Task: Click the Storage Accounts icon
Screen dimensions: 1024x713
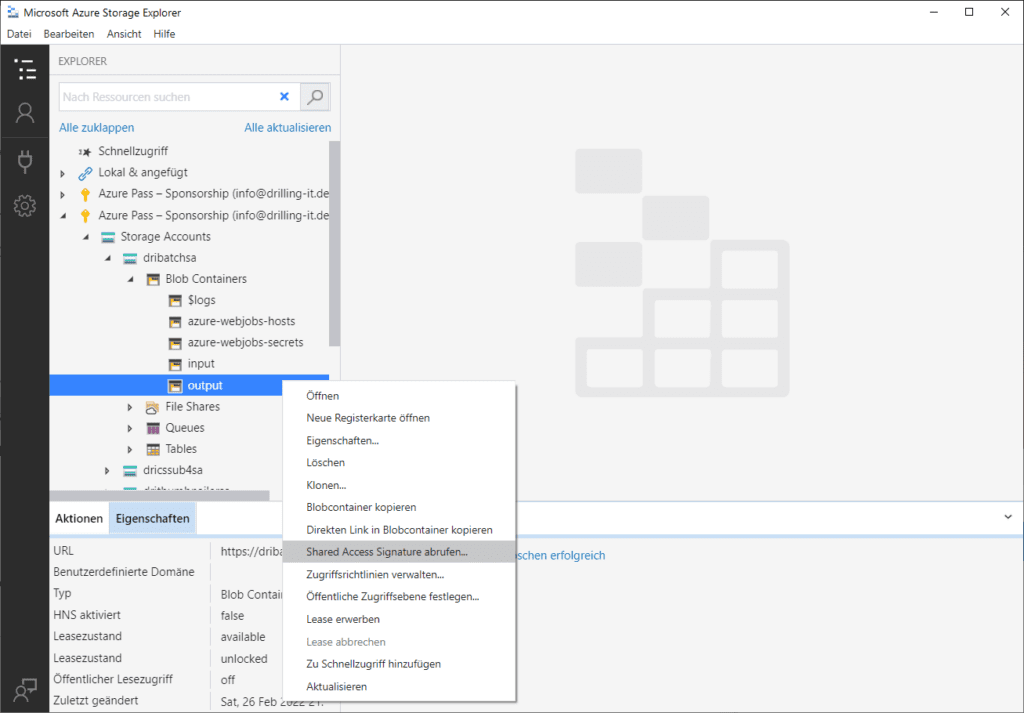Action: pyautogui.click(x=108, y=237)
